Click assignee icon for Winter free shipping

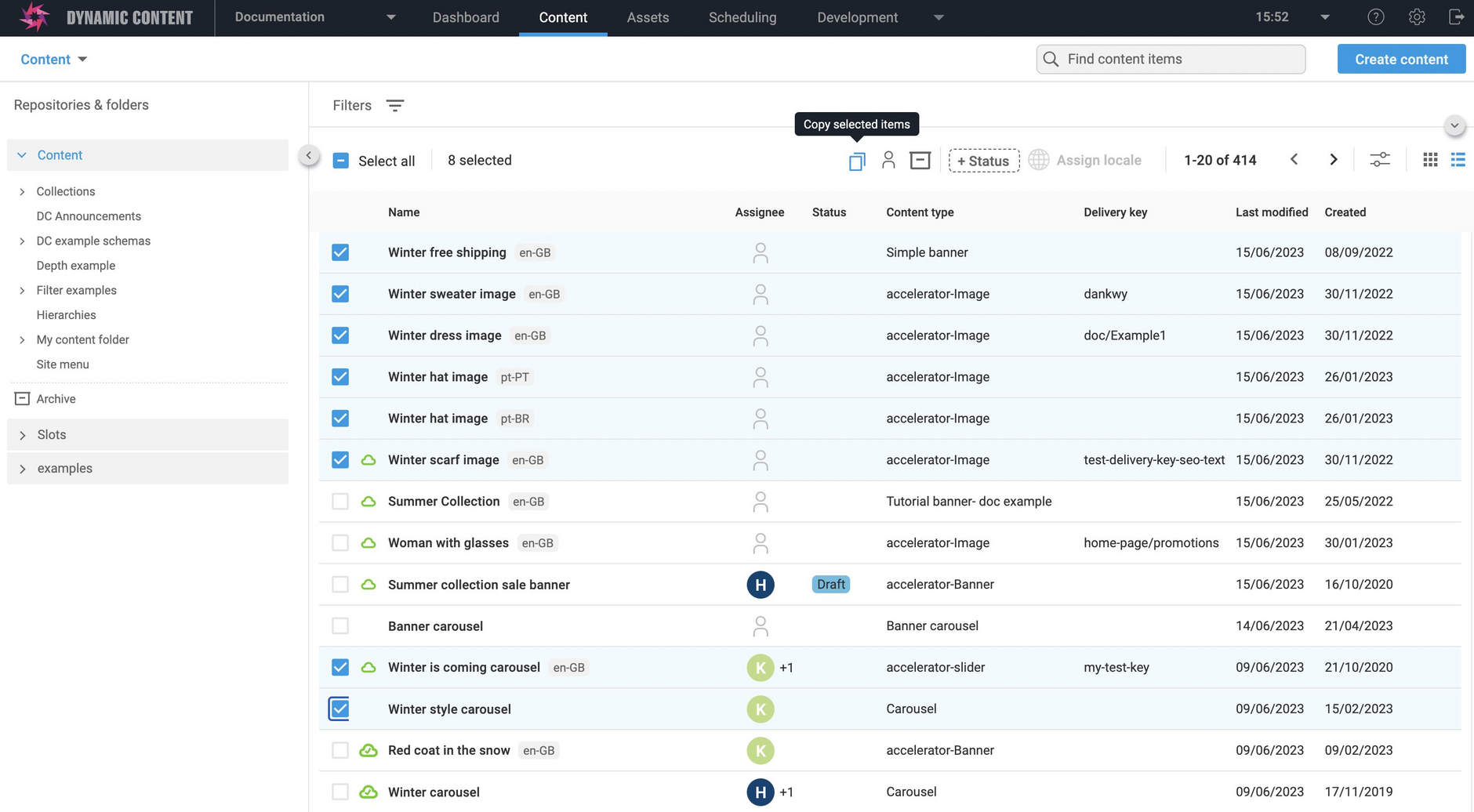coord(761,252)
